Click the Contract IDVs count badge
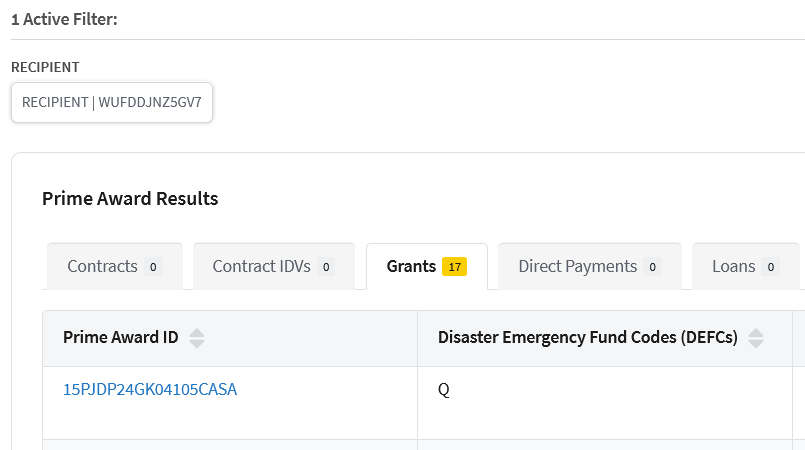The height and width of the screenshot is (450, 805). point(326,267)
